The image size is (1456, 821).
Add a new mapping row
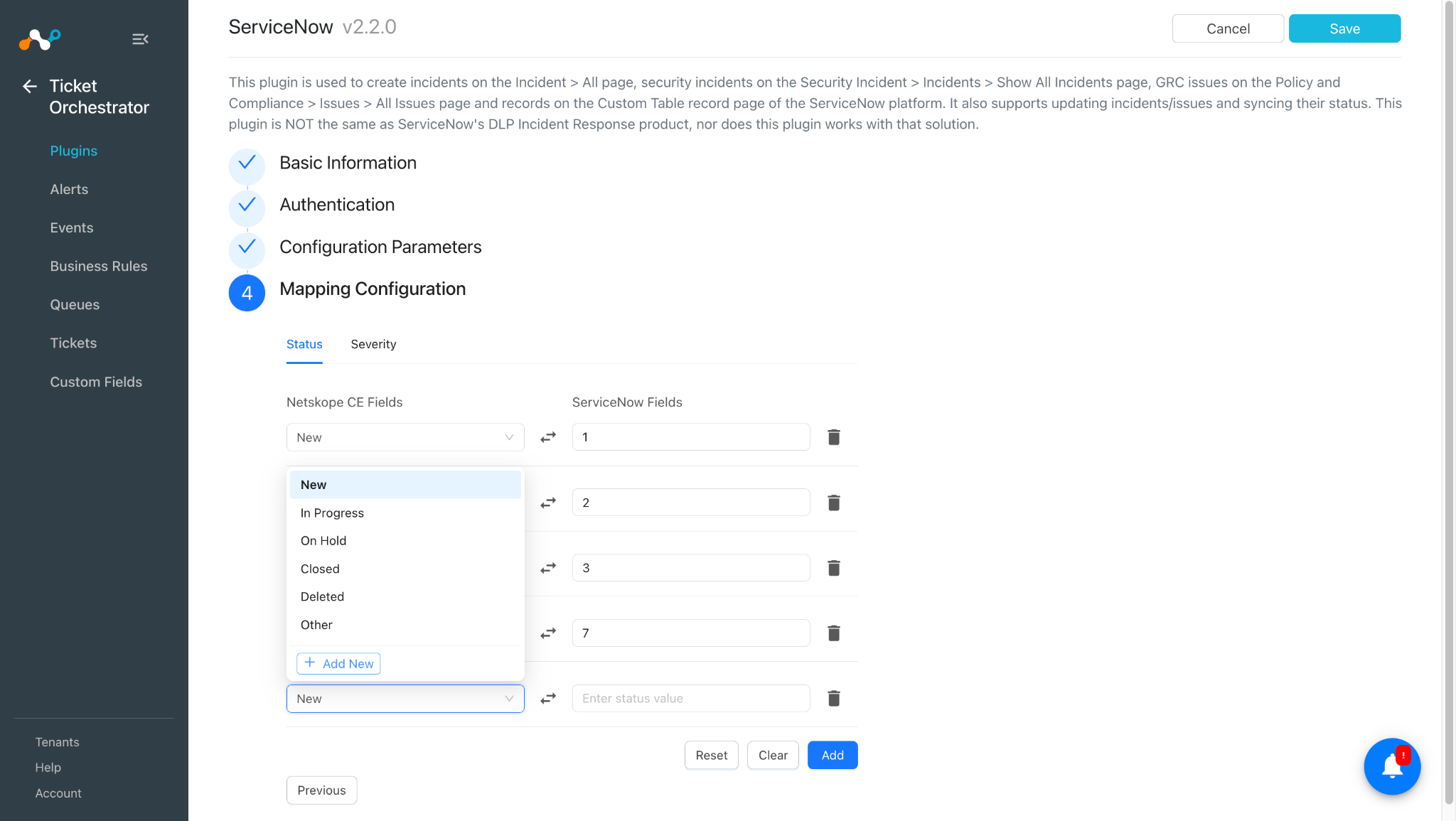click(x=833, y=755)
